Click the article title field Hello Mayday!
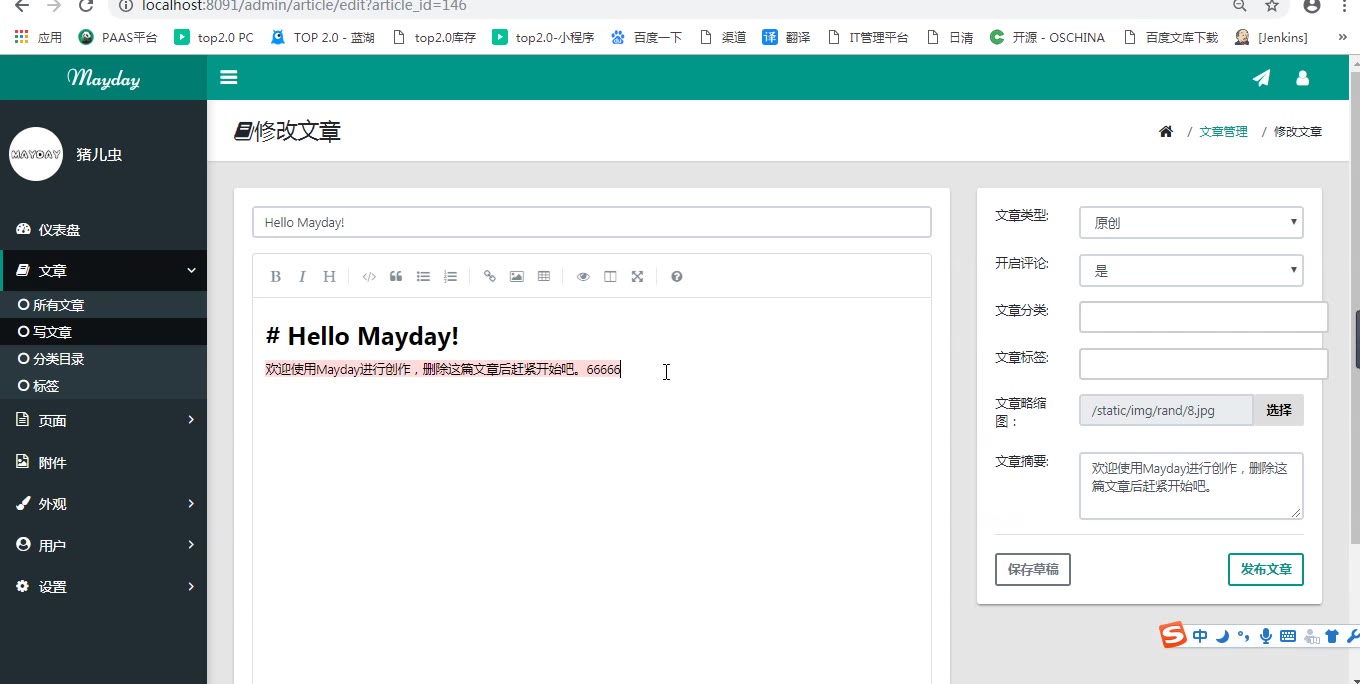Image resolution: width=1360 pixels, height=684 pixels. pyautogui.click(x=592, y=222)
